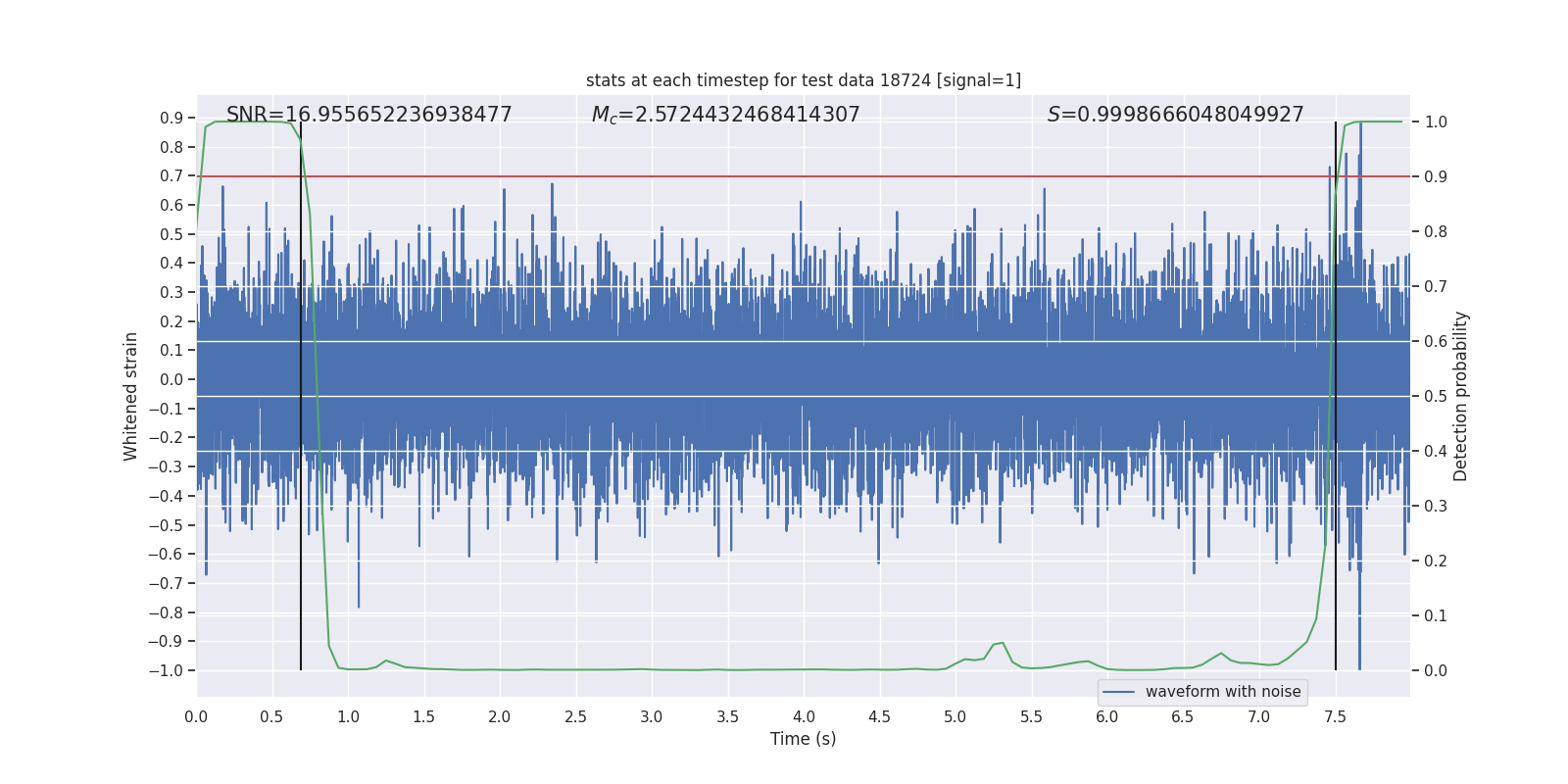Click the 2.5 tick label on time axis
1568x784 pixels.
[575, 716]
